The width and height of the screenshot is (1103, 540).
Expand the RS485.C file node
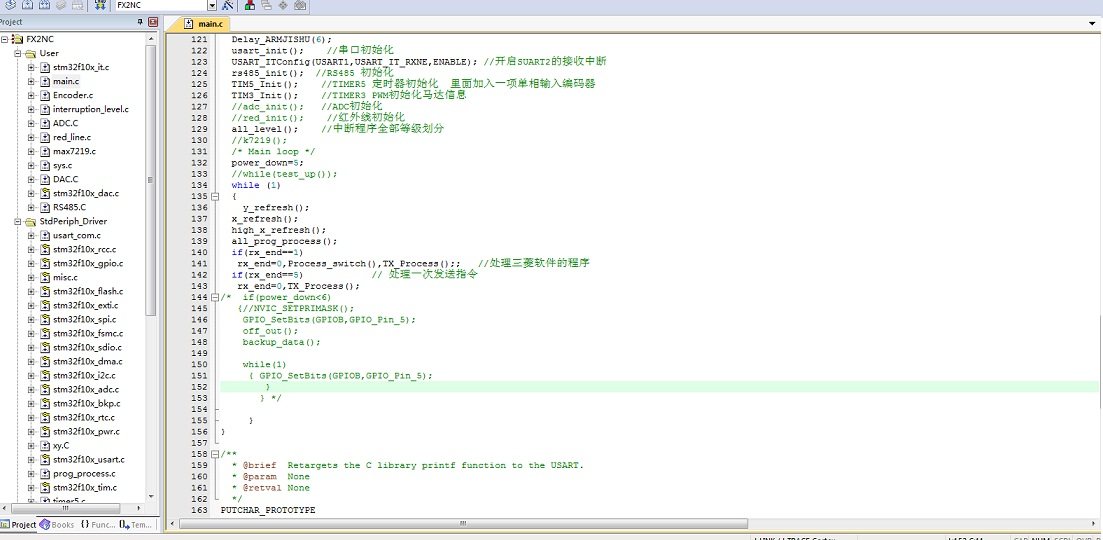(31, 207)
